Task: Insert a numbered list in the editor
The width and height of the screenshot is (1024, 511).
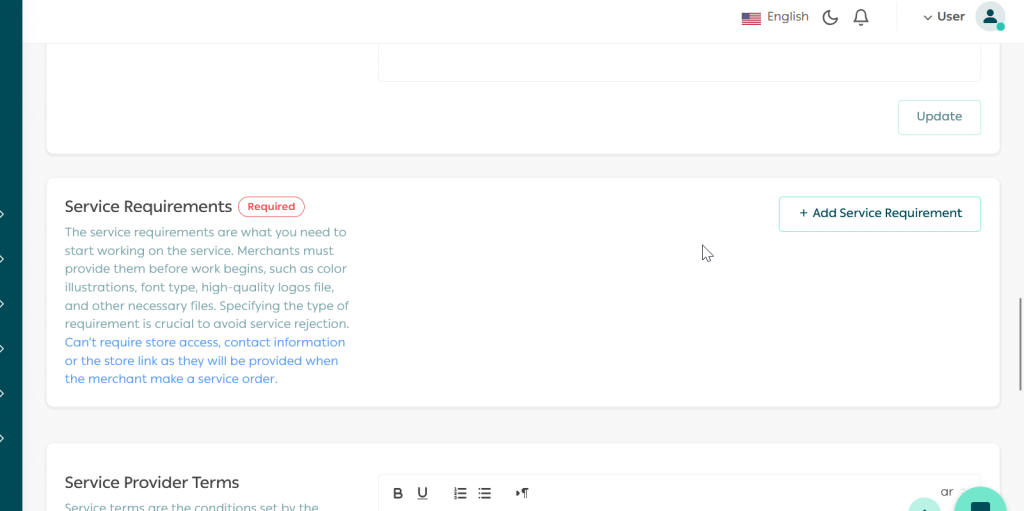Action: tap(460, 493)
